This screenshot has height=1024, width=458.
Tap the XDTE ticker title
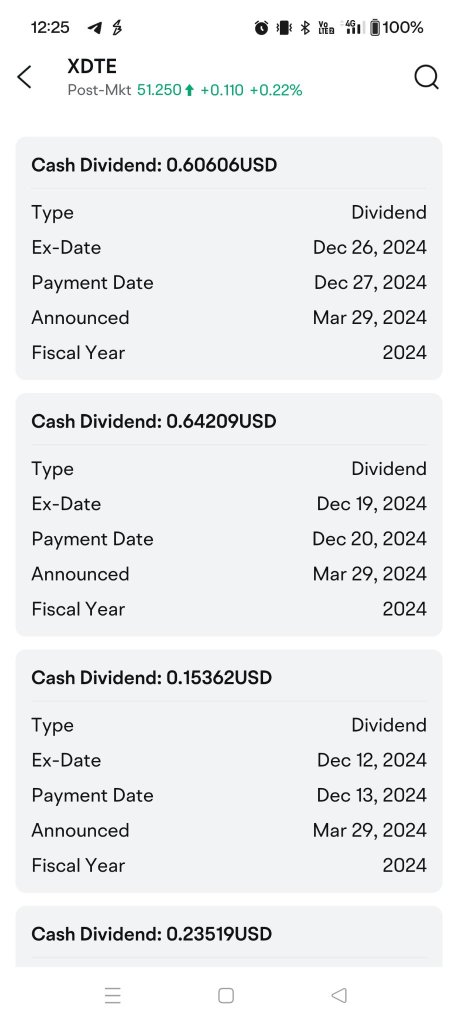91,66
